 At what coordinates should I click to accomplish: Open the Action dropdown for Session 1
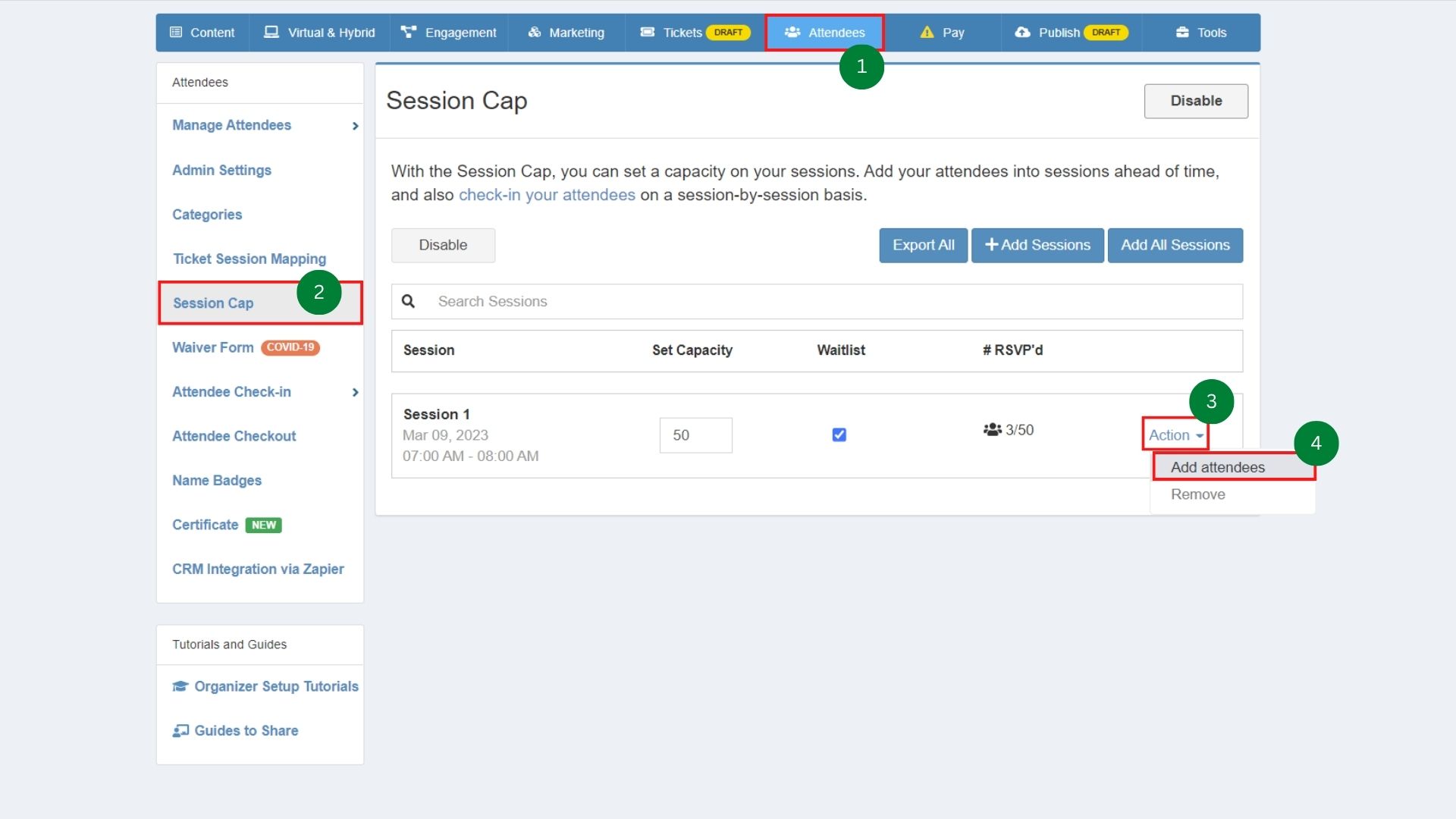[1174, 435]
